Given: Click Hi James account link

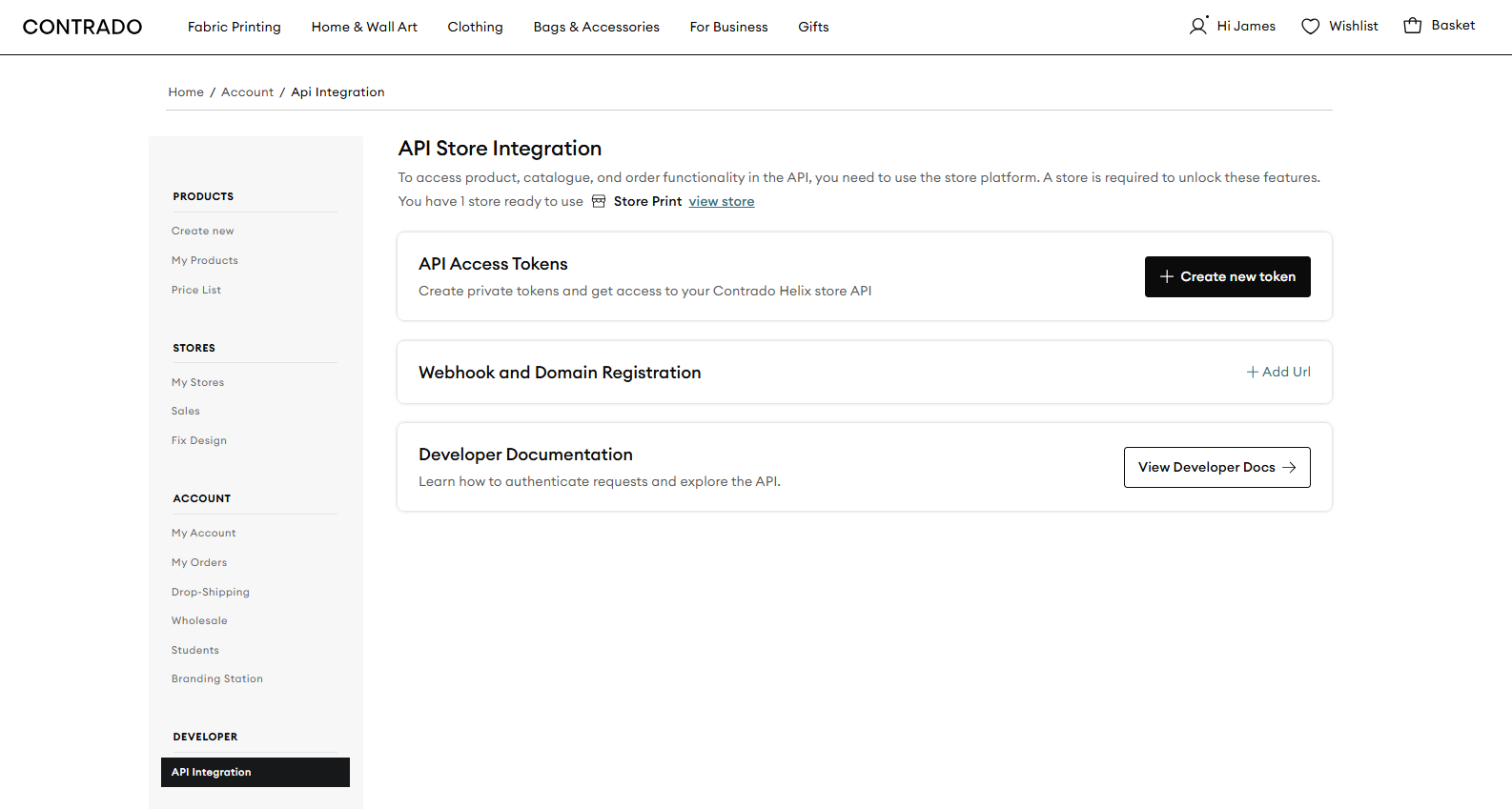Looking at the screenshot, I should coord(1246,26).
